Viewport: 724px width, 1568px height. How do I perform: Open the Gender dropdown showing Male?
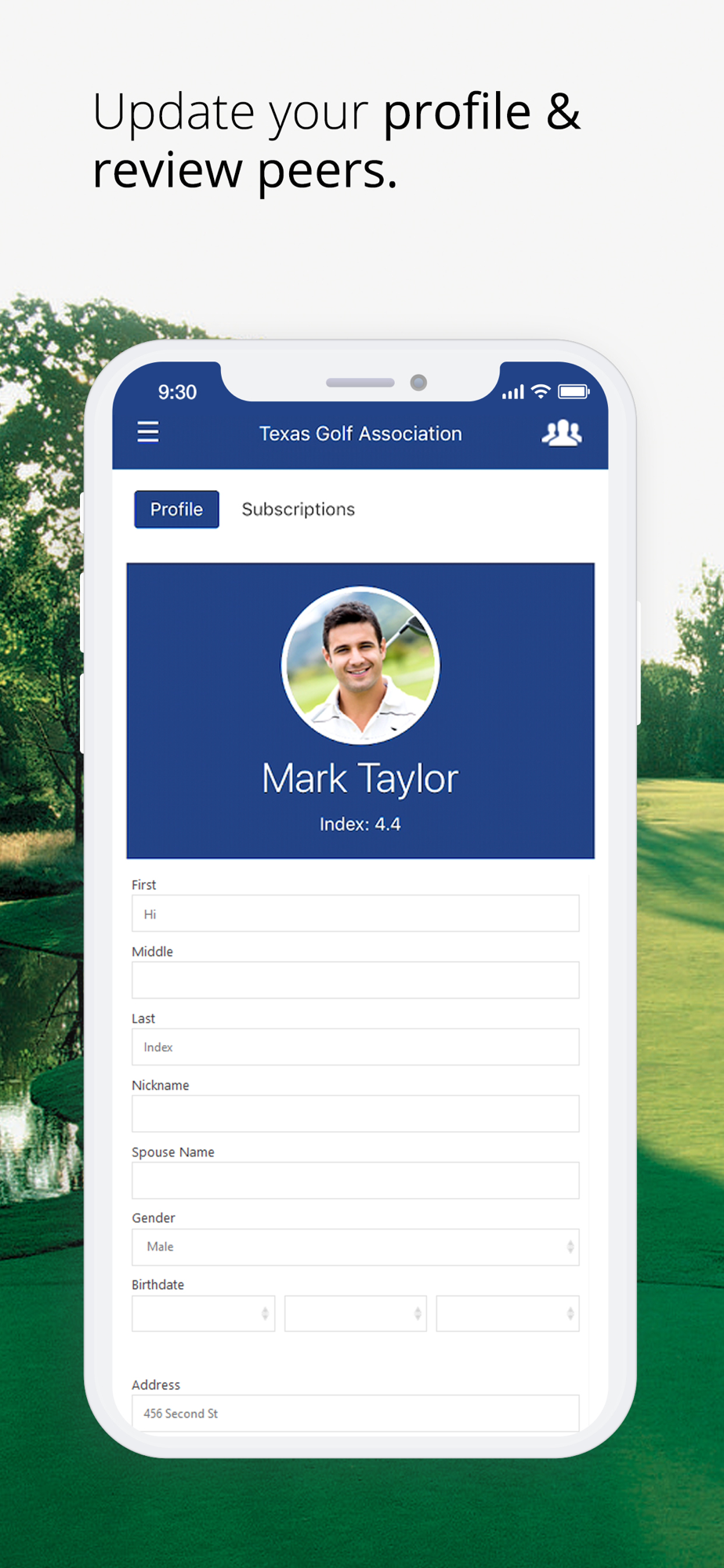[x=356, y=1247]
